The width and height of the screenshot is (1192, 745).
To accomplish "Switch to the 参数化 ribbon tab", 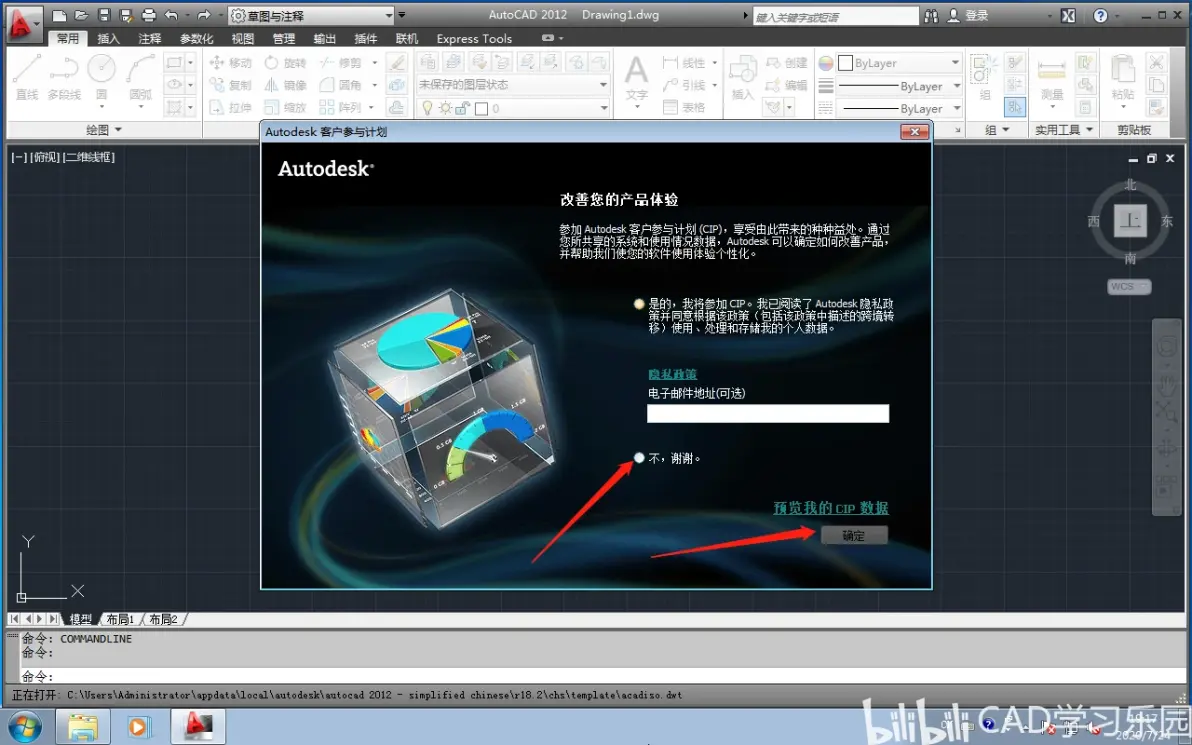I will 196,38.
